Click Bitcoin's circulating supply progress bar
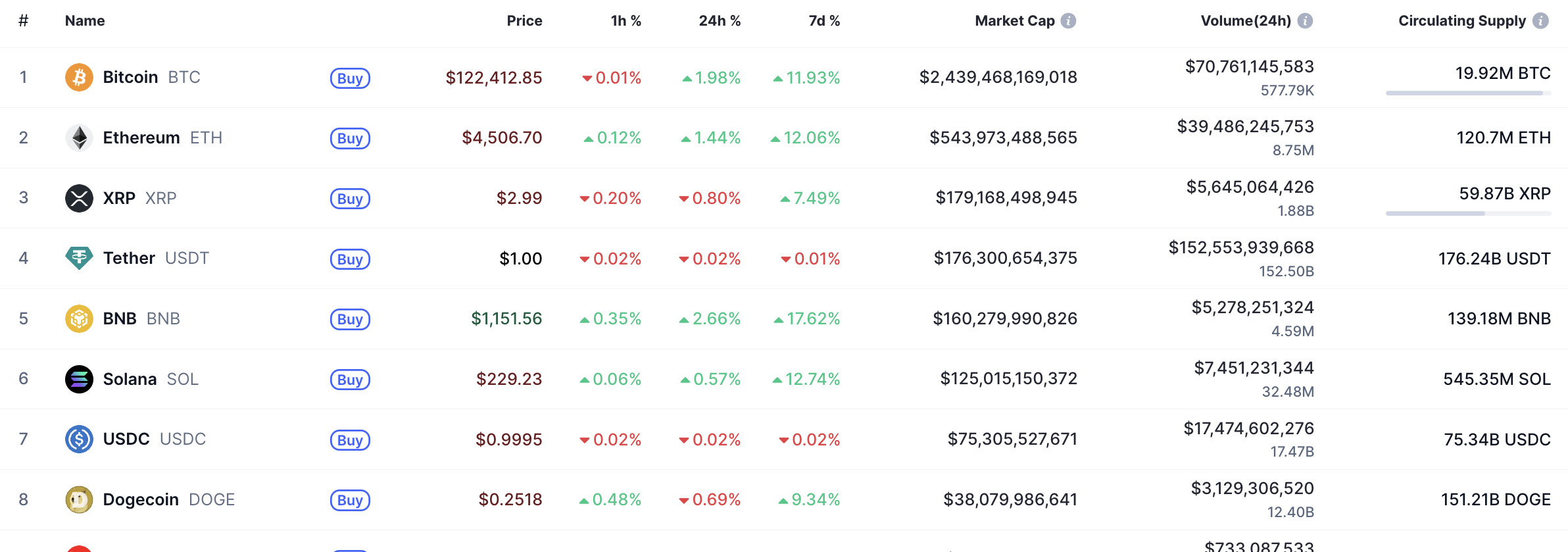The image size is (1568, 552). tap(1468, 93)
